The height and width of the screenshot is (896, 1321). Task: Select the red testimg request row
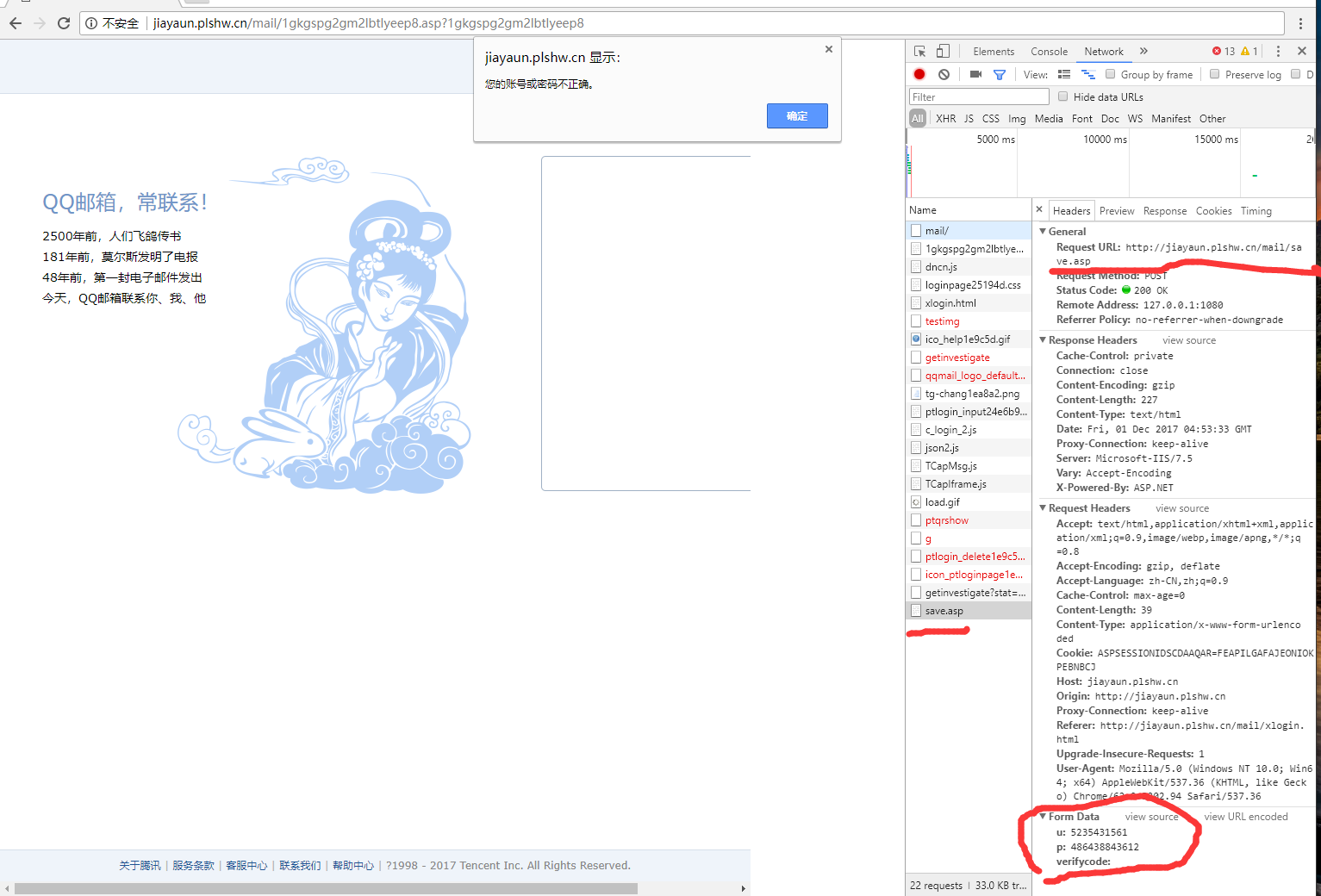click(x=969, y=321)
